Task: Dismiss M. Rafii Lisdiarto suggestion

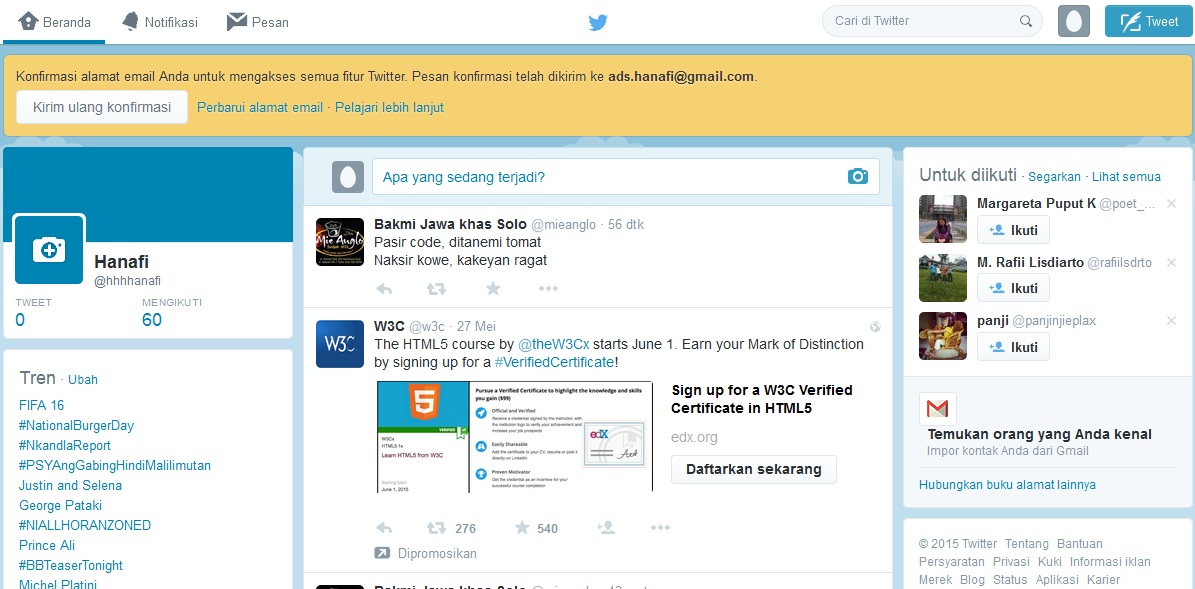Action: (x=1171, y=262)
